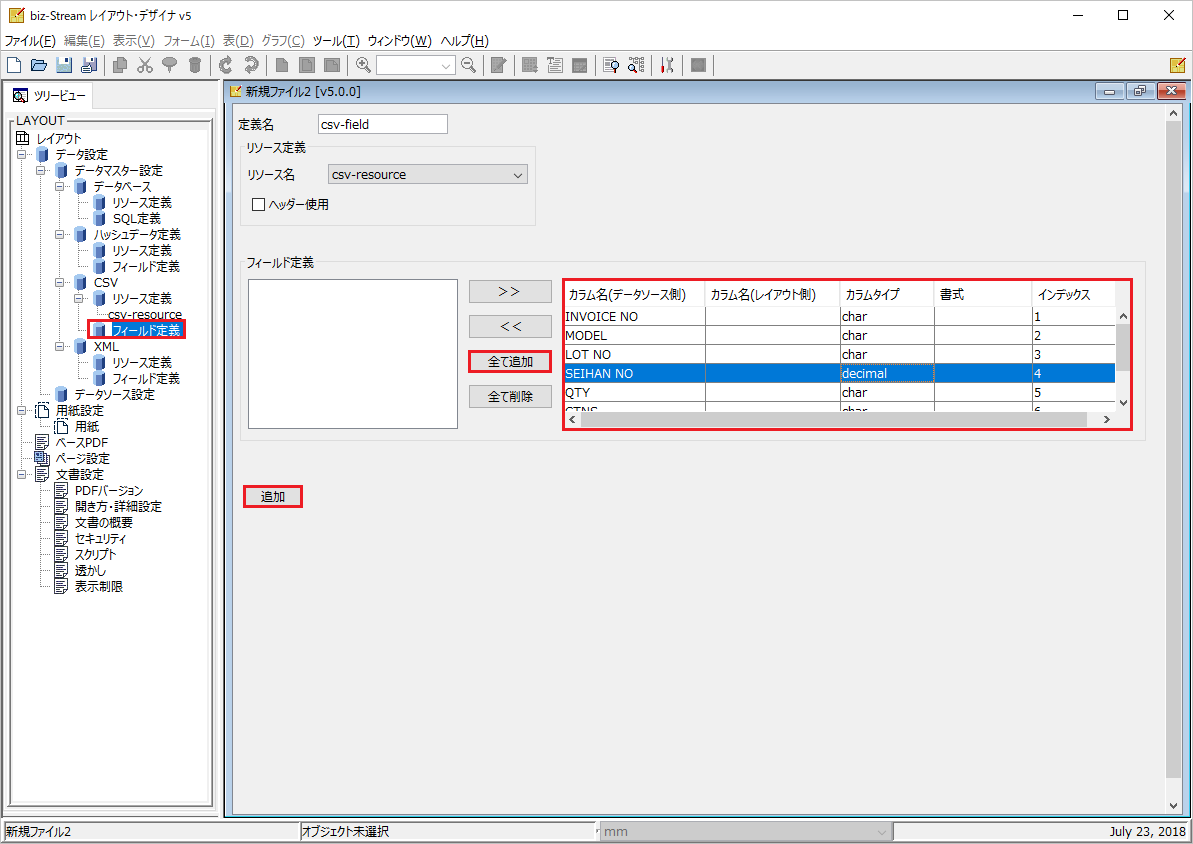The height and width of the screenshot is (844, 1193).
Task: Click the save floppy disk icon
Action: pyautogui.click(x=64, y=65)
